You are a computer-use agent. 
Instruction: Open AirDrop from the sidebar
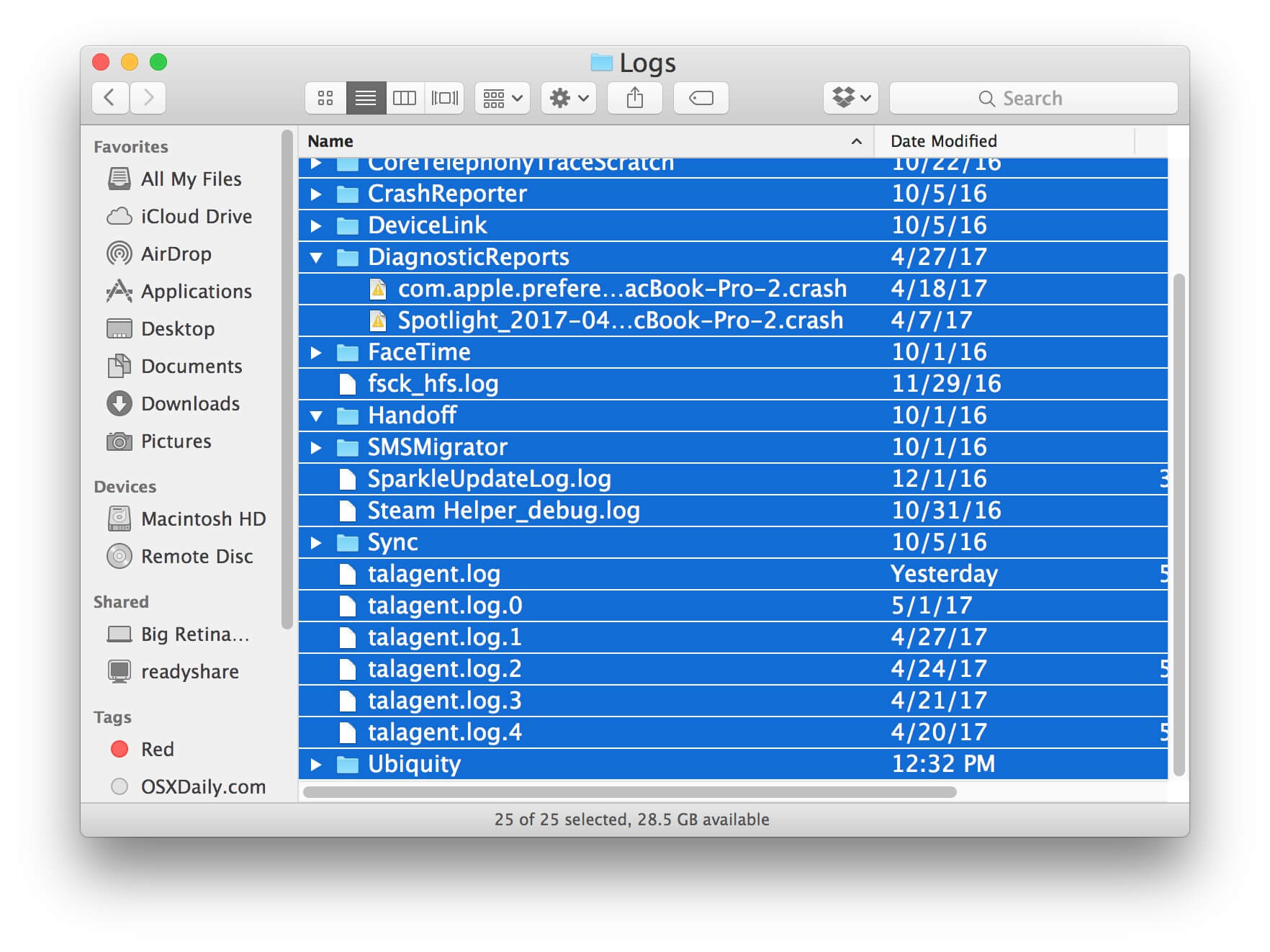(176, 253)
